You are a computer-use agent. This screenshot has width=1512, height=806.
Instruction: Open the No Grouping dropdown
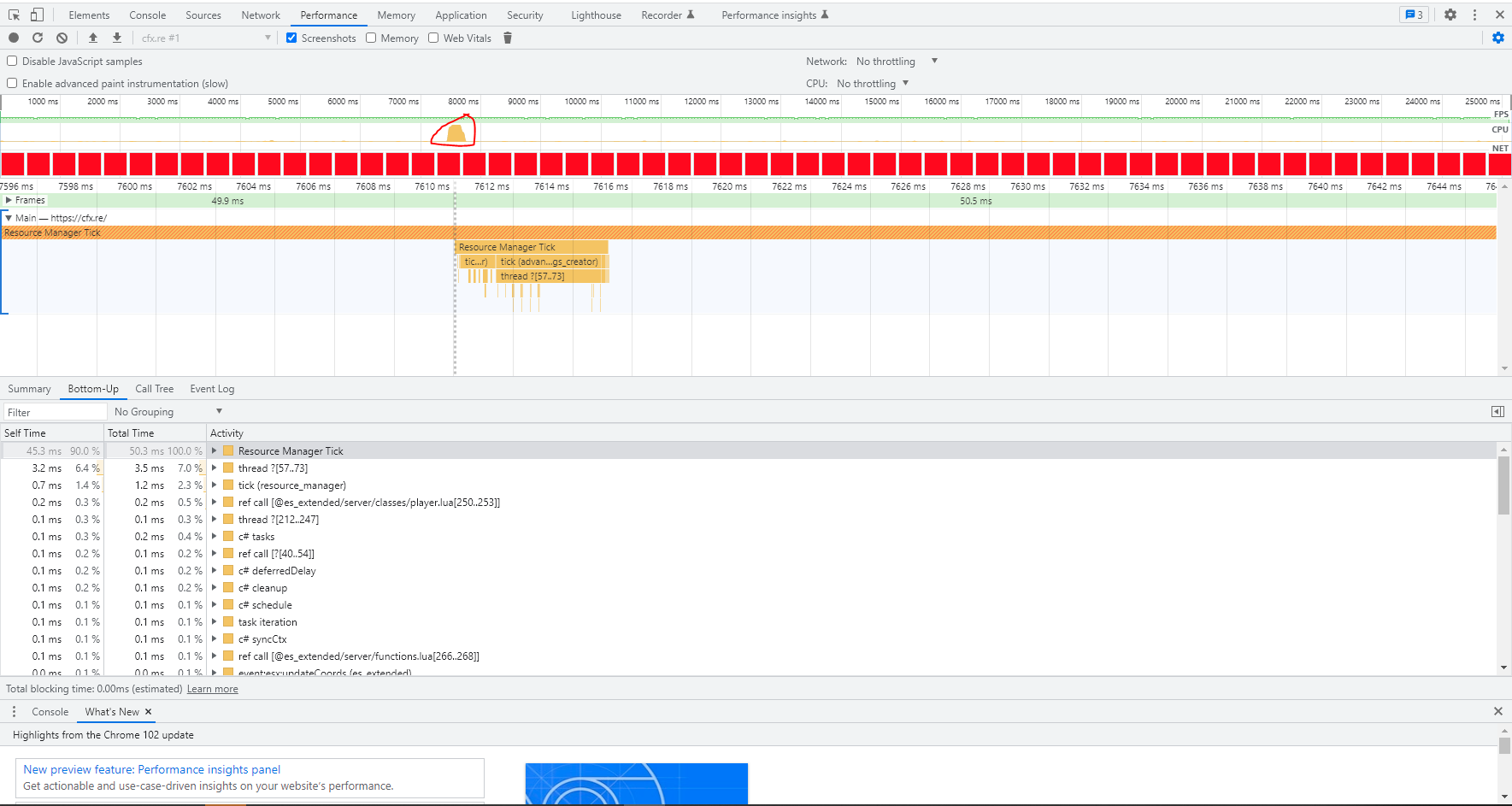pyautogui.click(x=168, y=412)
